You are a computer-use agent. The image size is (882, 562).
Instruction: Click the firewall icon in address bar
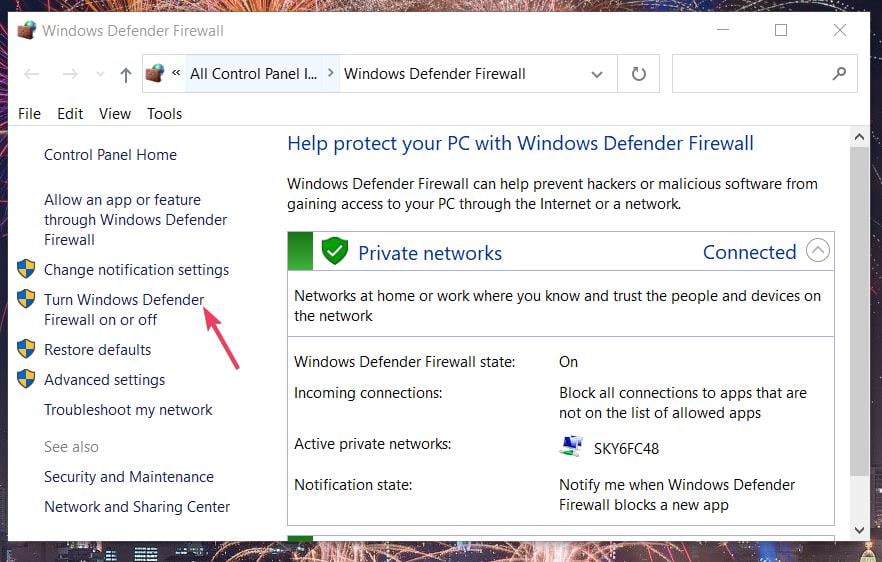[155, 73]
